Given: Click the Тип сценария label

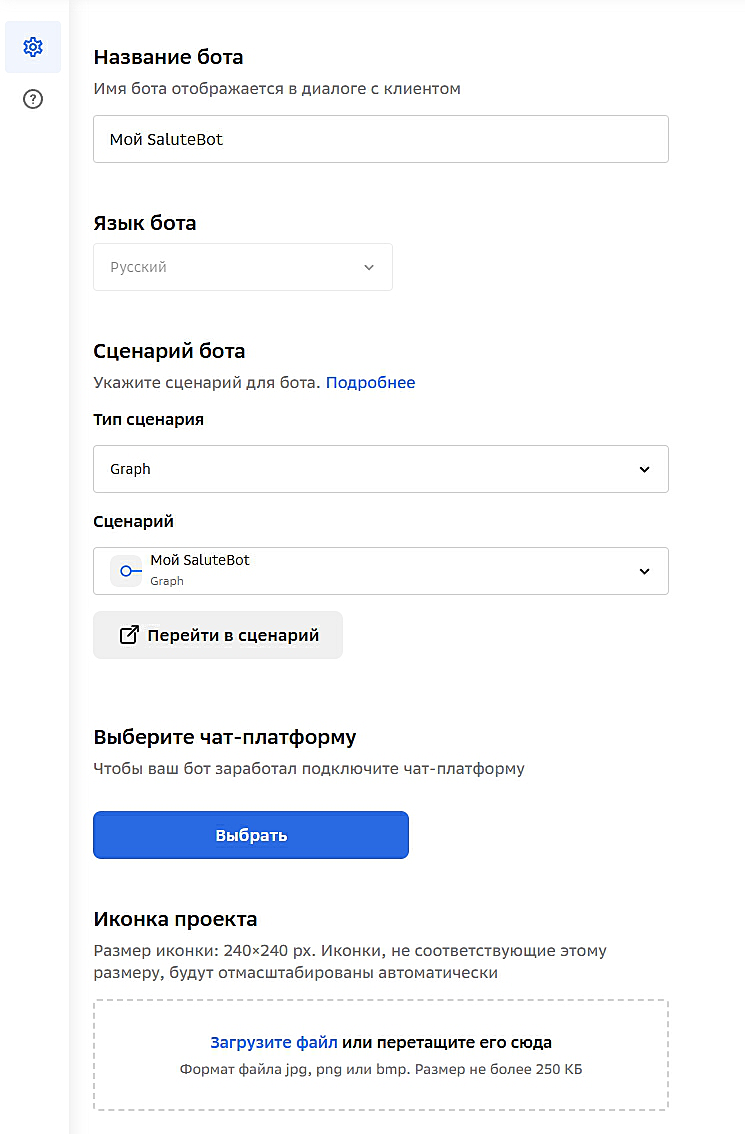Looking at the screenshot, I should [148, 420].
